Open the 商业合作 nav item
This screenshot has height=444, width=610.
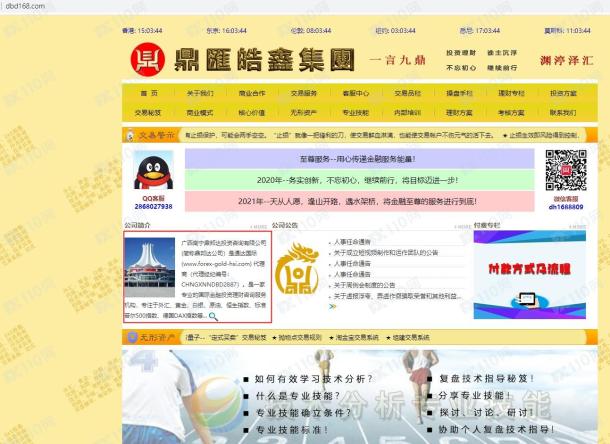pyautogui.click(x=252, y=93)
